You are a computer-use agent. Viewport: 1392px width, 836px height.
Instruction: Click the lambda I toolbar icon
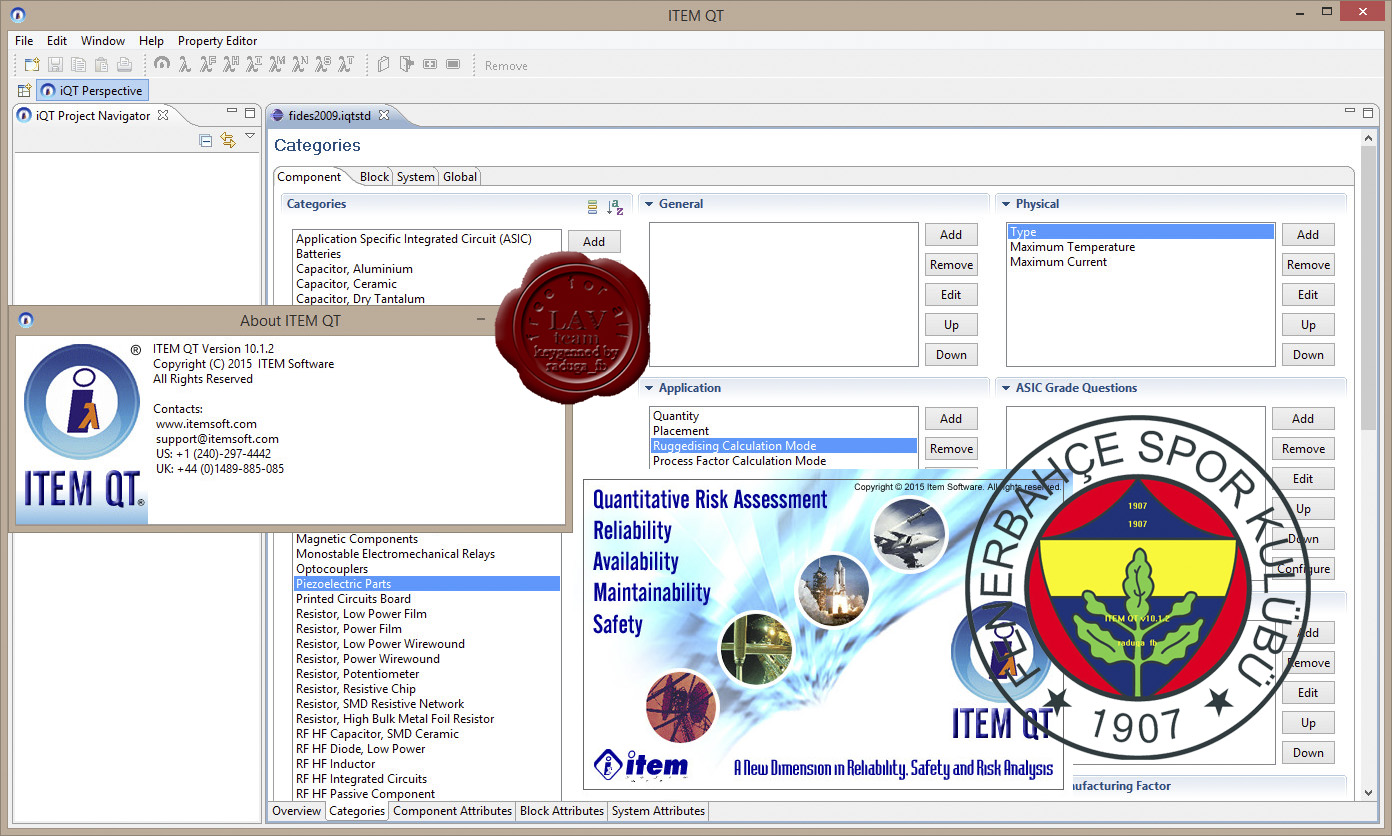254,65
